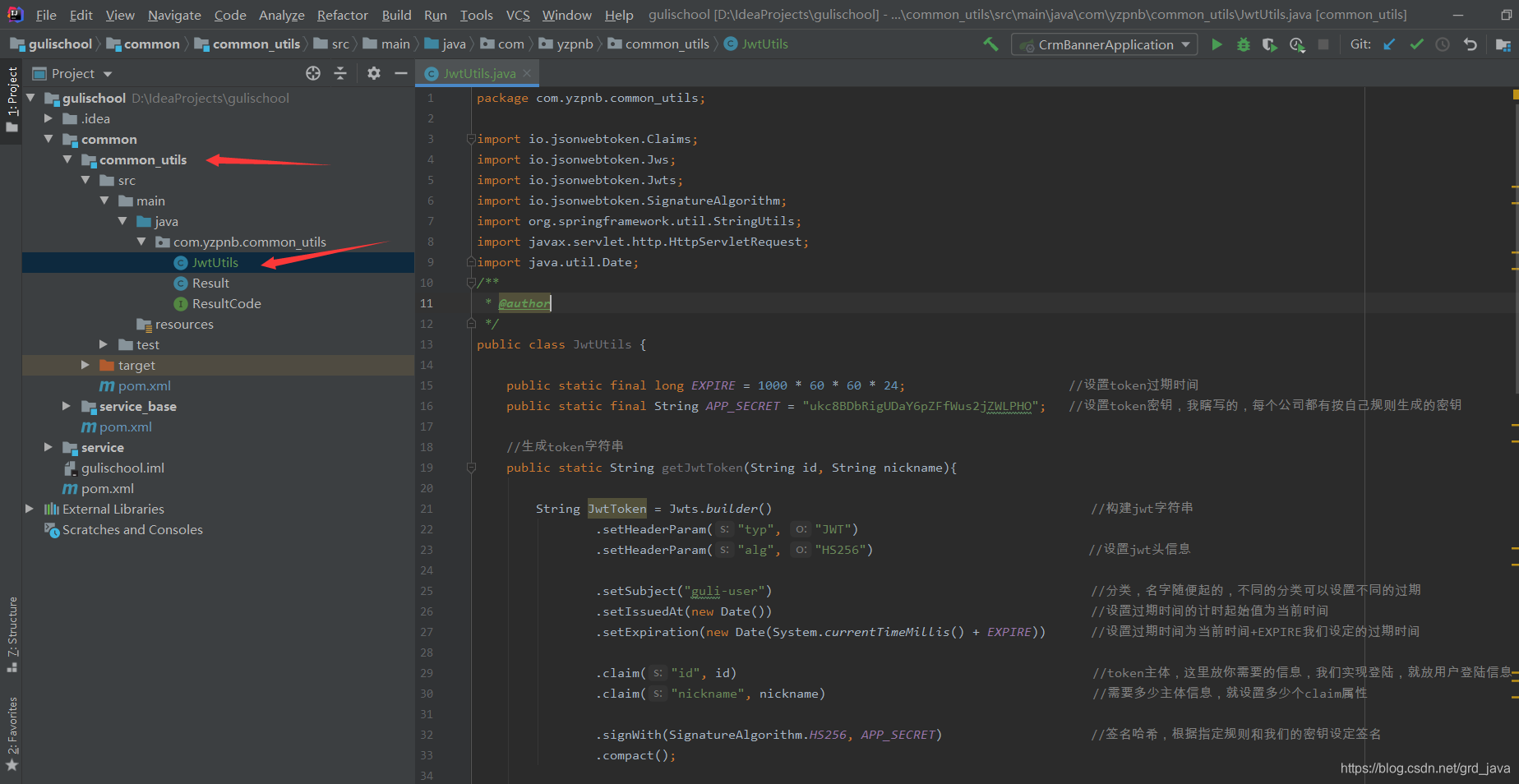The image size is (1519, 784).
Task: Open the Refactor menu
Action: coord(342,15)
